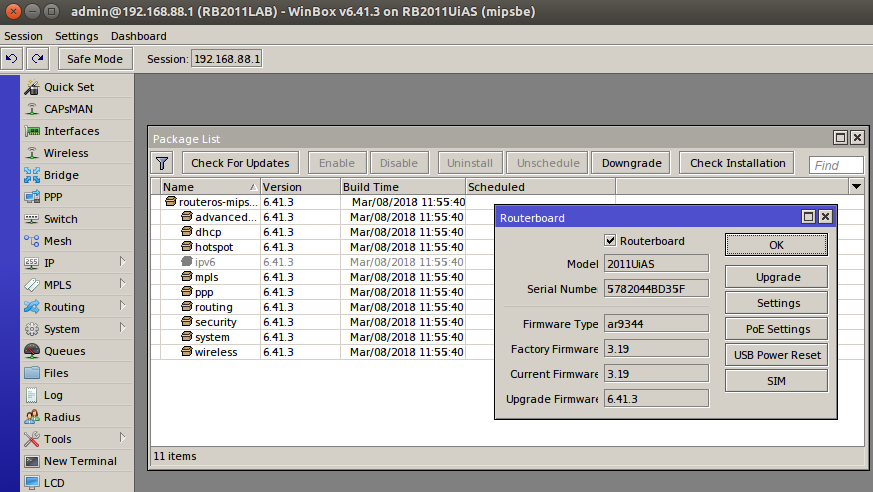Uncheck the Routerboard checkbox
The height and width of the screenshot is (492, 873).
(610, 241)
